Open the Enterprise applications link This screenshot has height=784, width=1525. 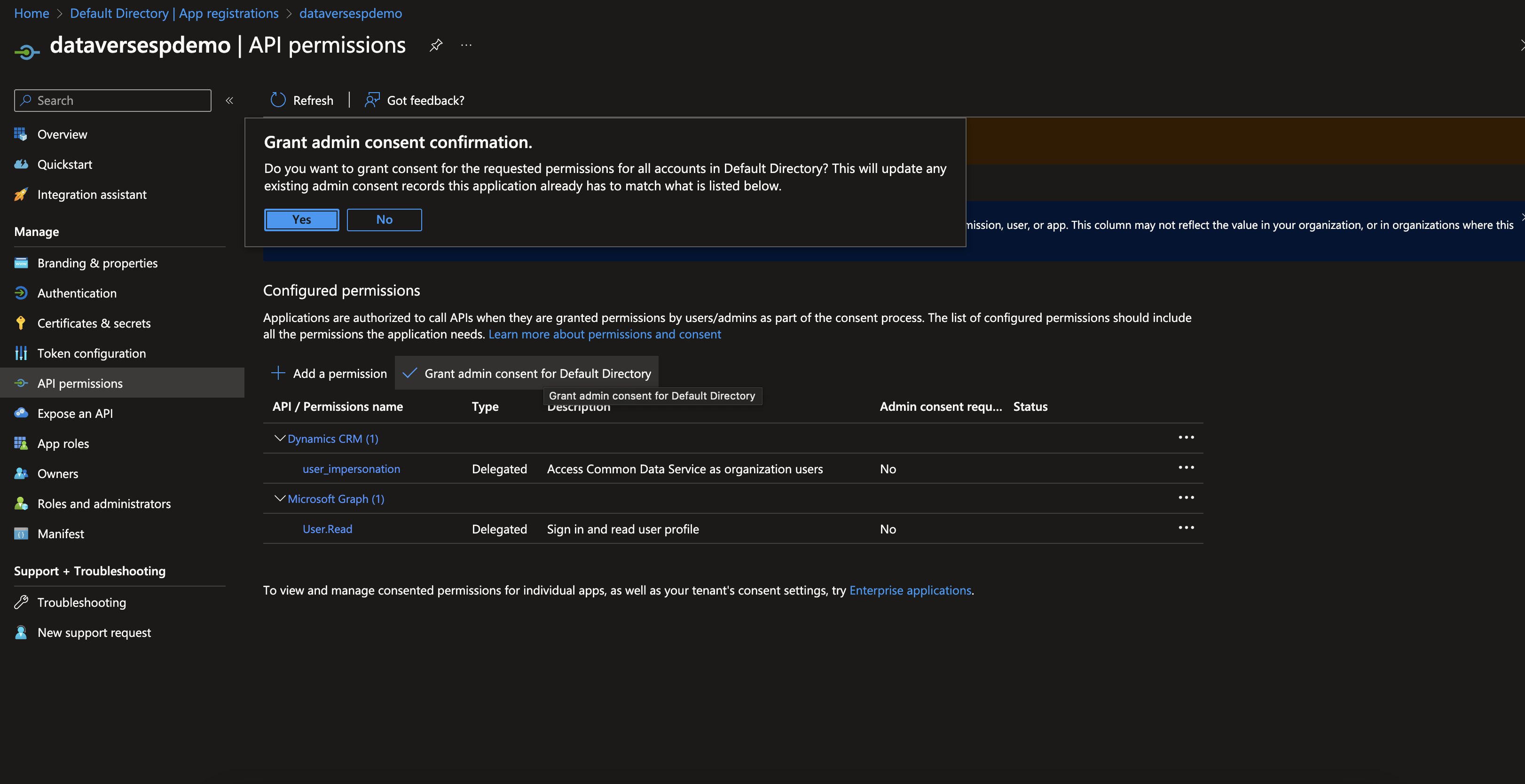pos(910,590)
